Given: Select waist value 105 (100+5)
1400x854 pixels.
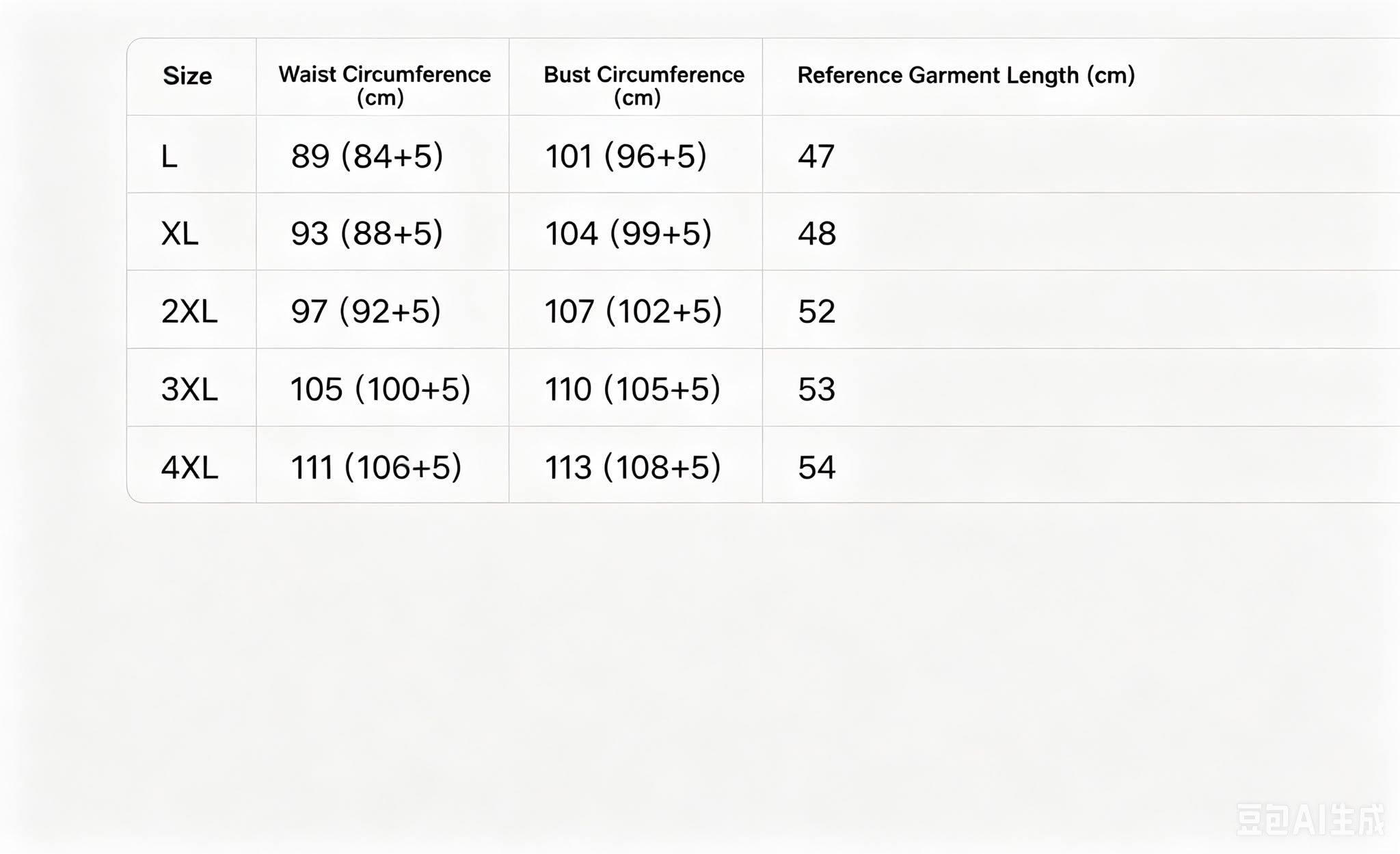Looking at the screenshot, I should pyautogui.click(x=381, y=389).
